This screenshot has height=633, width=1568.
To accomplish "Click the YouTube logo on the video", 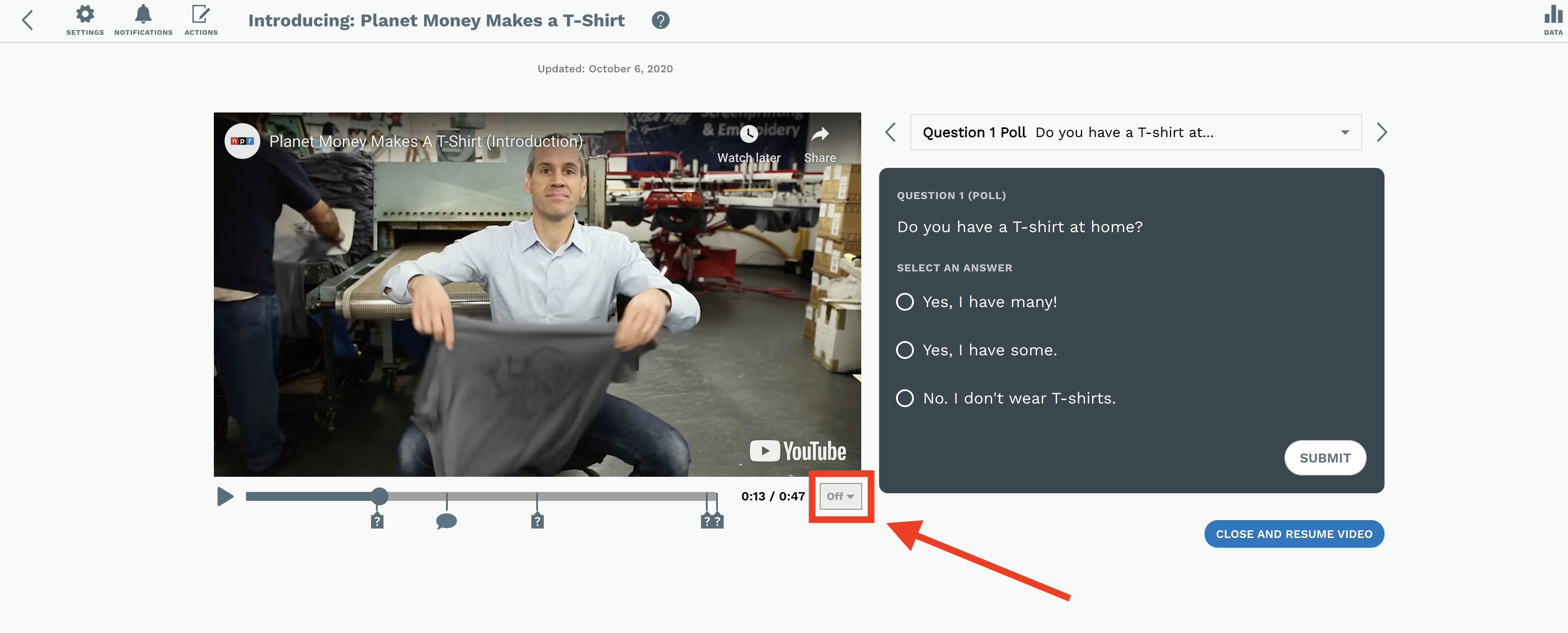I will pos(797,451).
